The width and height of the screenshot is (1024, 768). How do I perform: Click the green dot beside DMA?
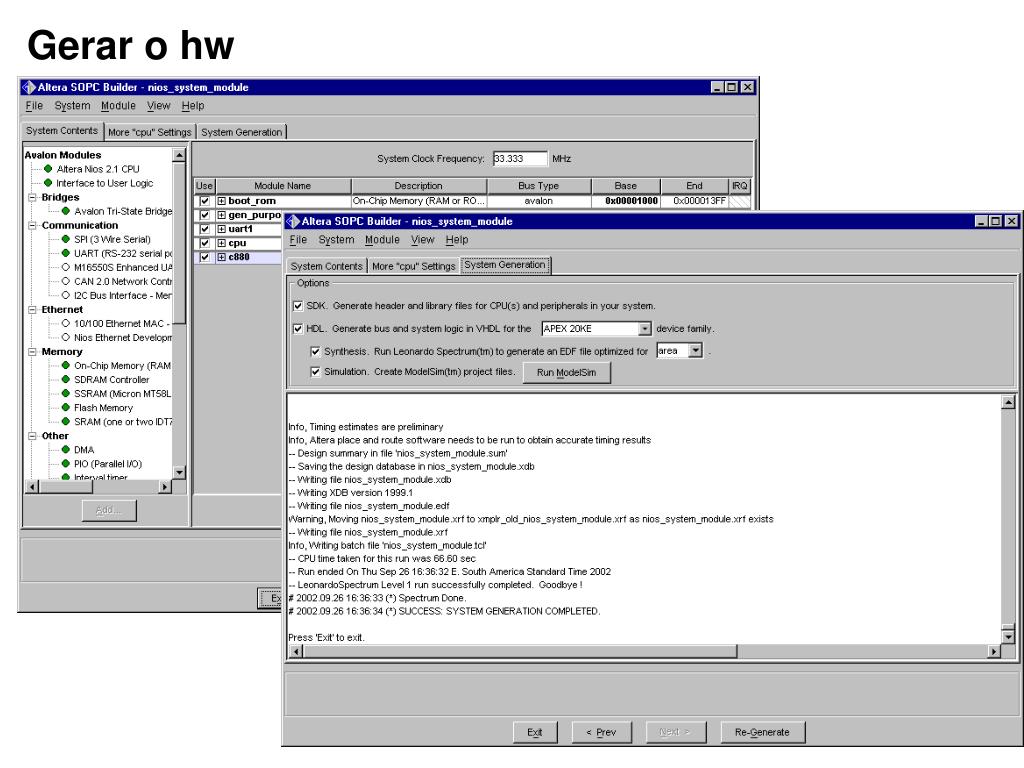(65, 449)
